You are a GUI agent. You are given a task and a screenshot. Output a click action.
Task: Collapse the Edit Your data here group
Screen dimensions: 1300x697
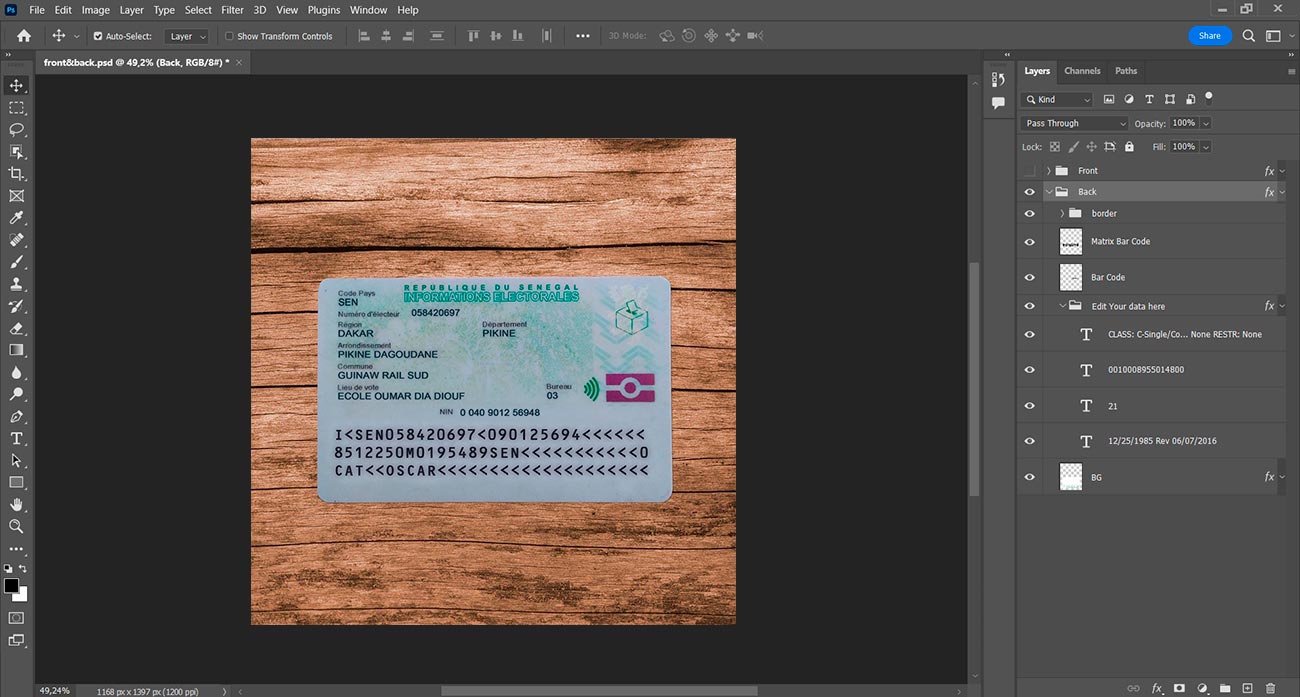point(1062,306)
